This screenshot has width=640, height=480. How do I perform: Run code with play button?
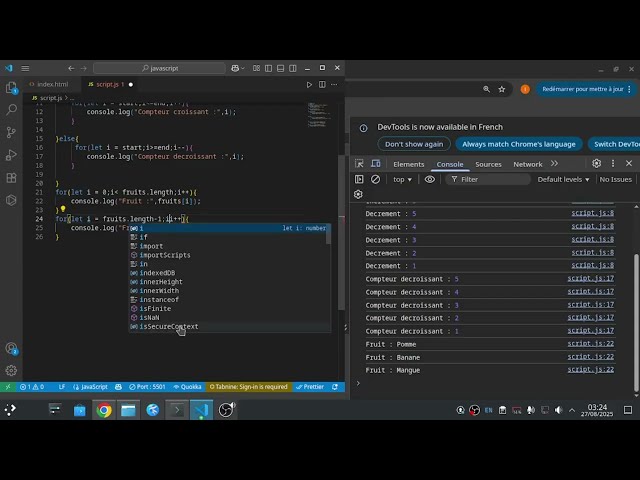(x=309, y=84)
